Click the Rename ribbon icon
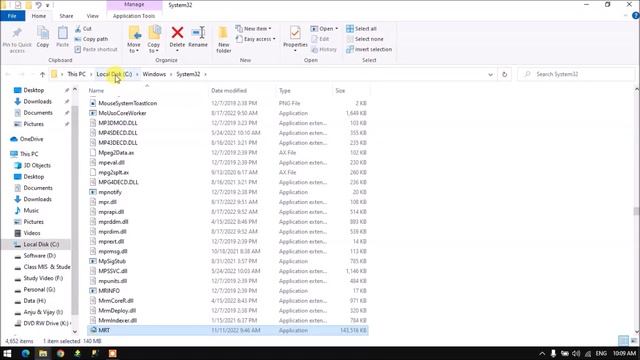 pyautogui.click(x=198, y=33)
